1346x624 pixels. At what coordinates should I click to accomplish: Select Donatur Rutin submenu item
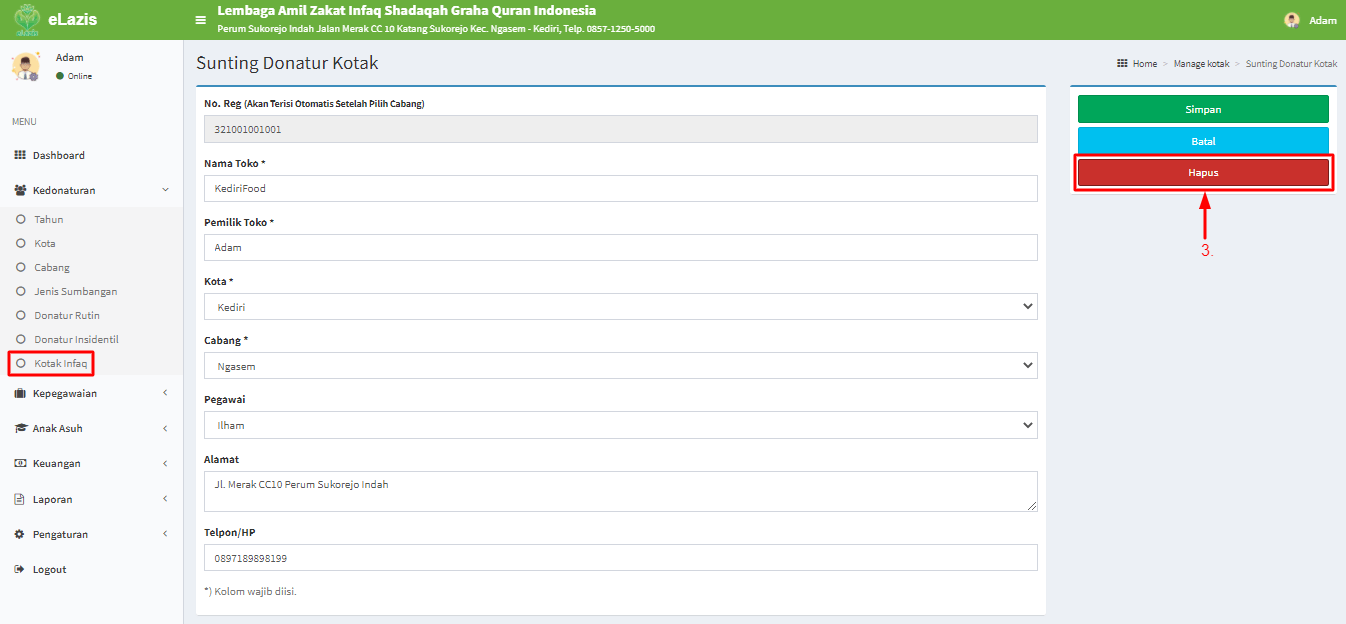(67, 315)
